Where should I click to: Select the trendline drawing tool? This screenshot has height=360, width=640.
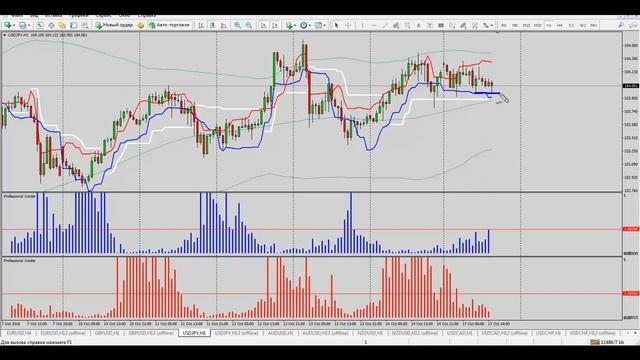[x=384, y=25]
